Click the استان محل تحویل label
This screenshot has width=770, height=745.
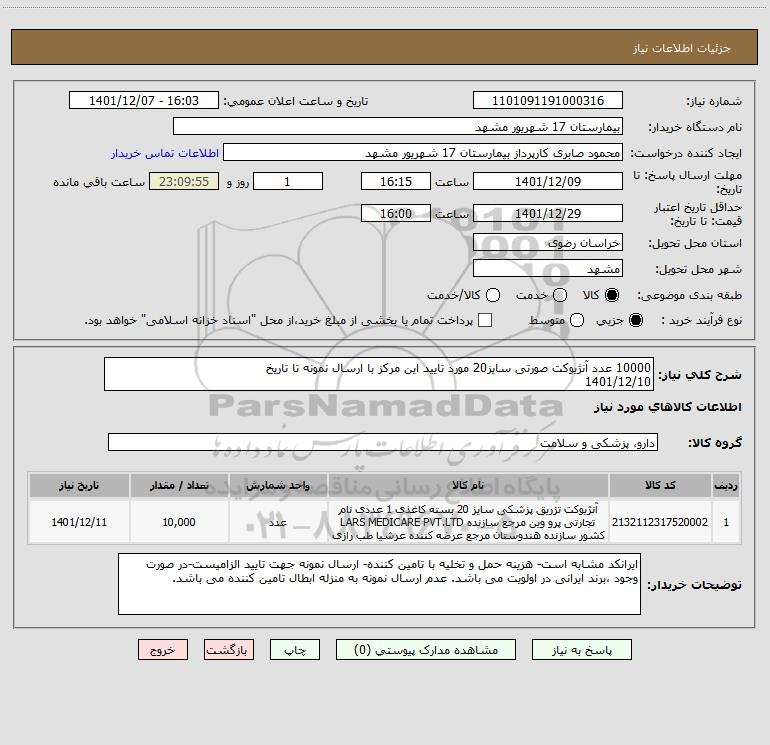point(695,243)
